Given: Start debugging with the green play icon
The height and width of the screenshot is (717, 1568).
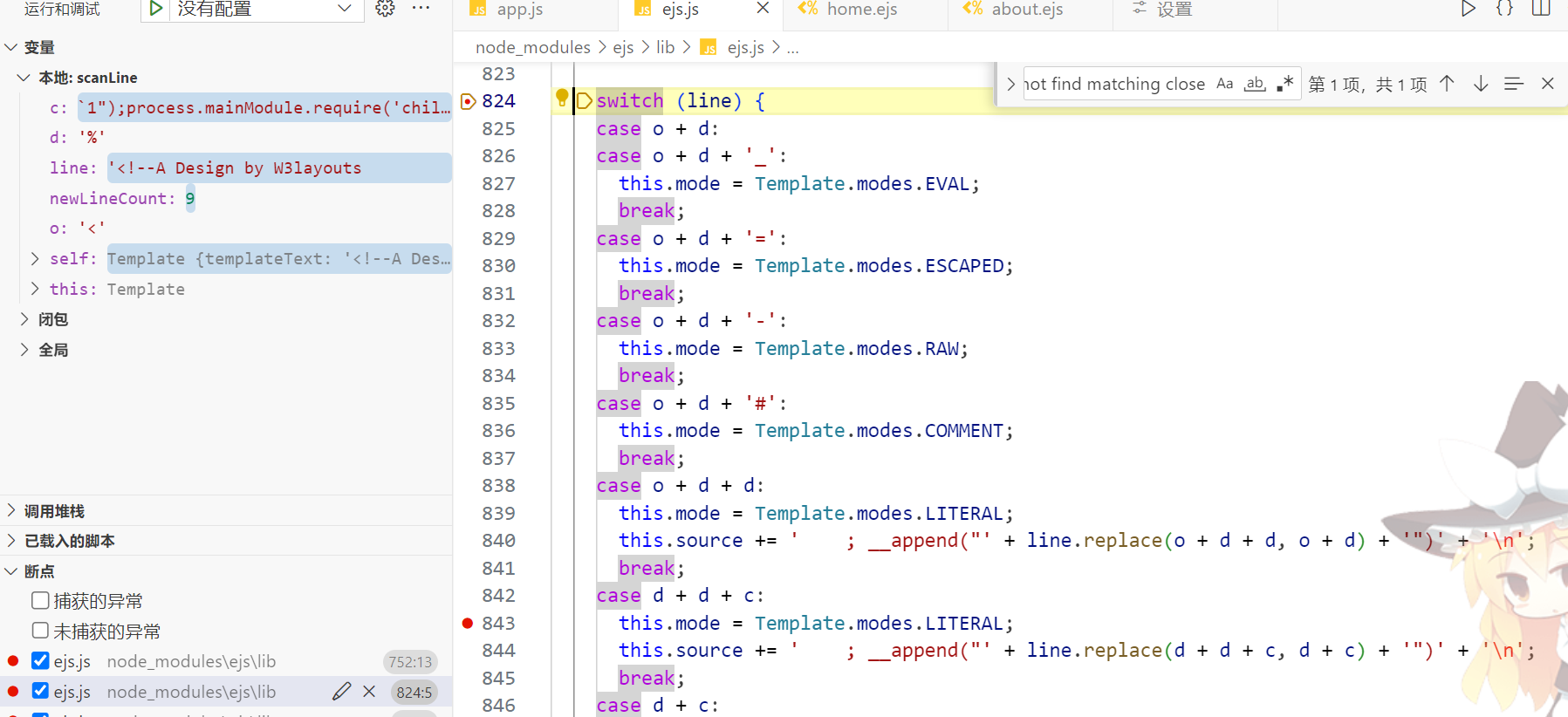Looking at the screenshot, I should click(x=155, y=9).
